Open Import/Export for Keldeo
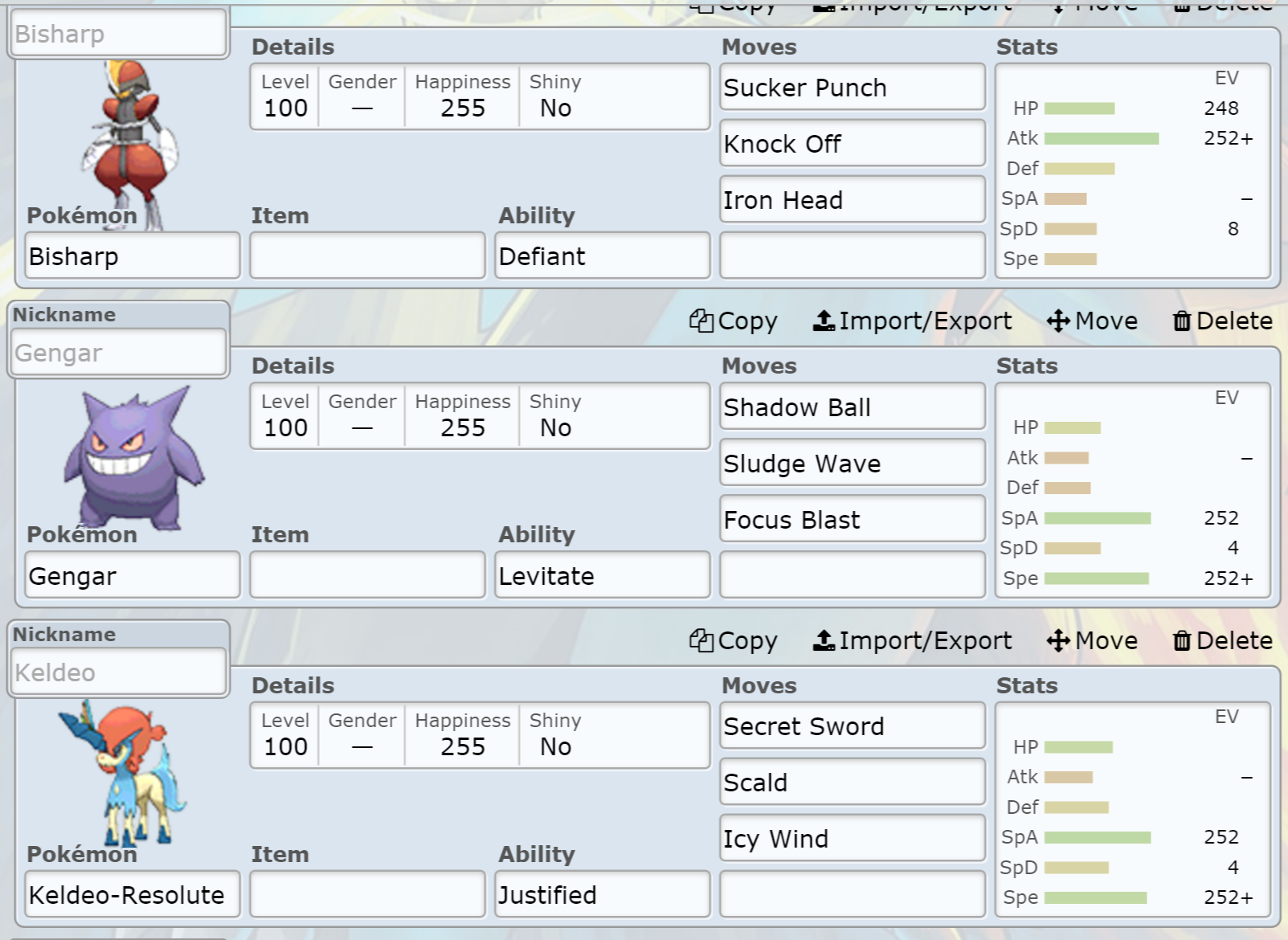The image size is (1288, 940). [x=912, y=641]
